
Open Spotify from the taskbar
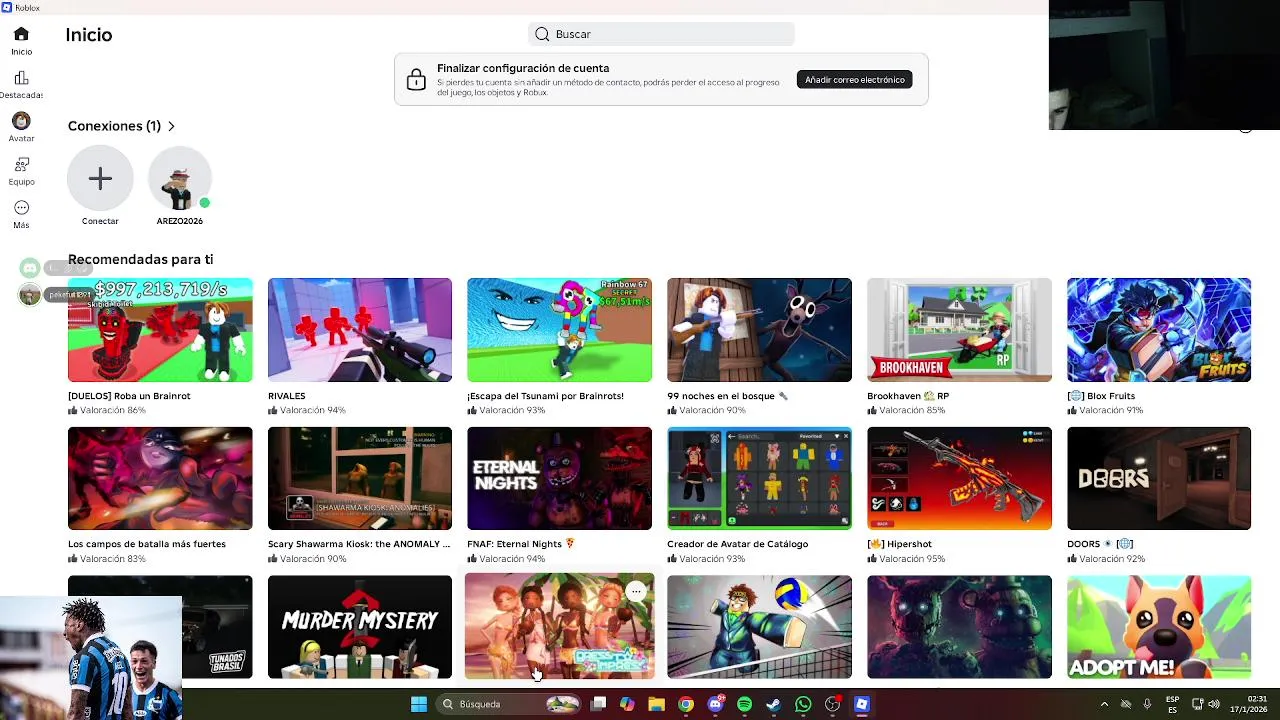744,704
